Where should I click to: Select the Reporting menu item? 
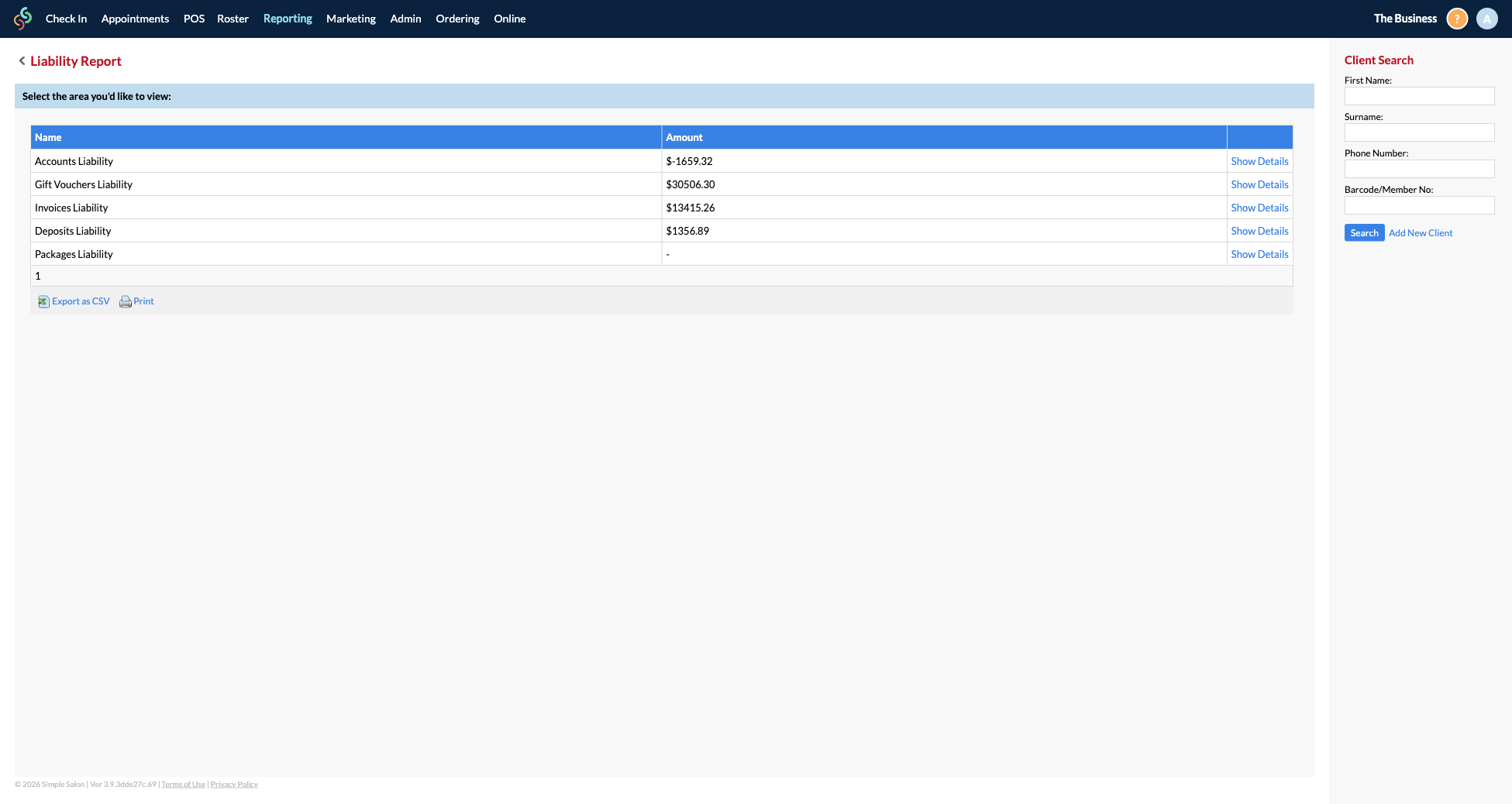click(x=288, y=19)
